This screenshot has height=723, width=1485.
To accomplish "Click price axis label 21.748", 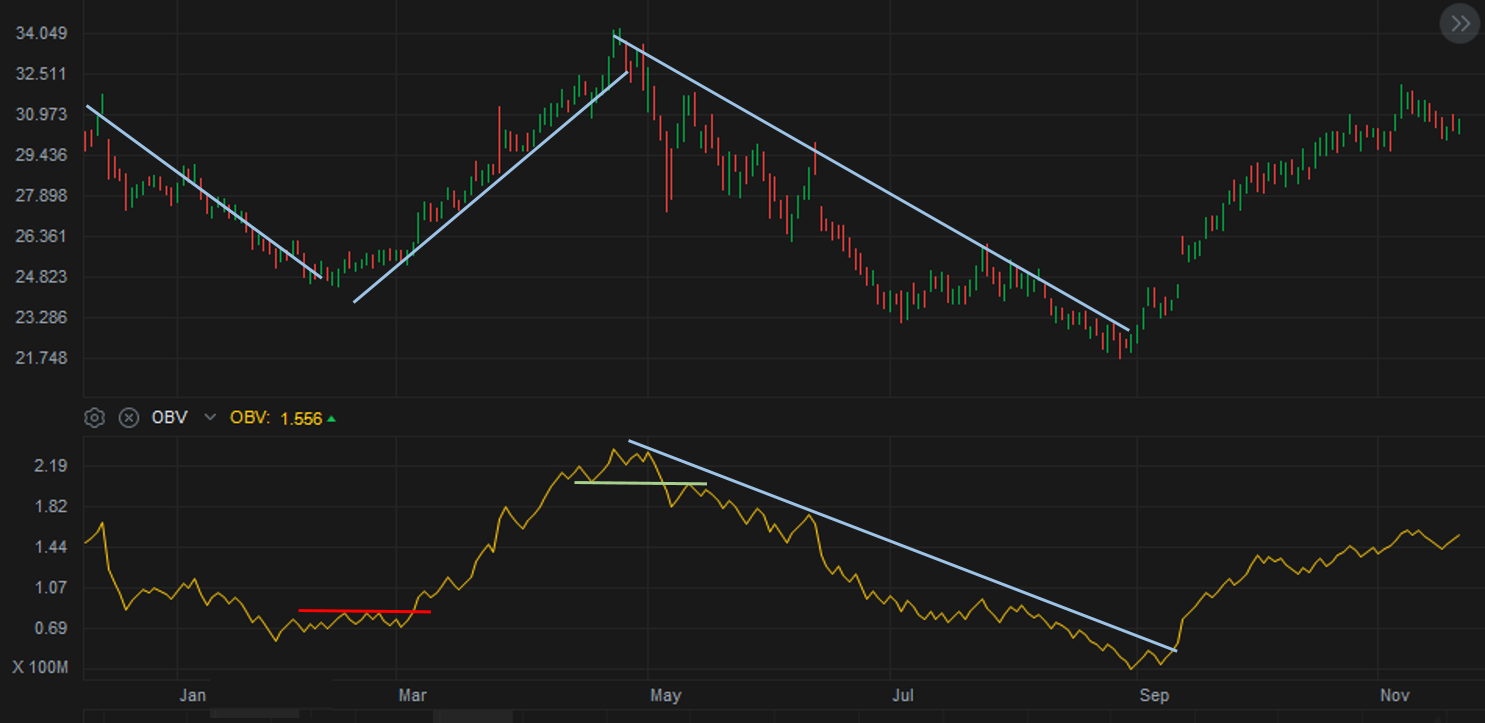I will [41, 358].
